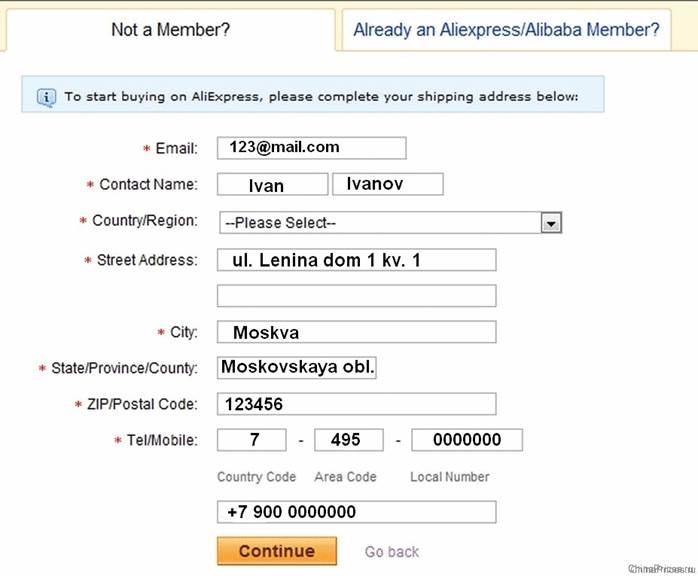The height and width of the screenshot is (576, 698).
Task: Click the mobile field "+7 900 0000000"
Action: (357, 512)
